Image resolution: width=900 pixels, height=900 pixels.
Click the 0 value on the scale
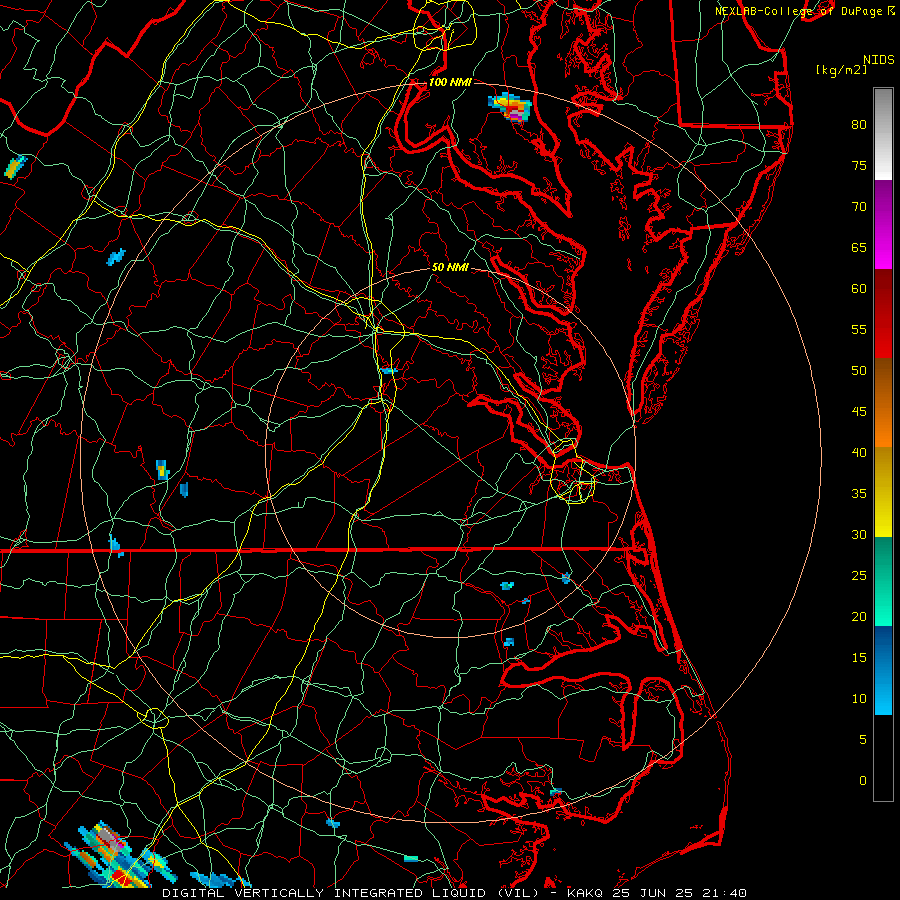(x=863, y=781)
